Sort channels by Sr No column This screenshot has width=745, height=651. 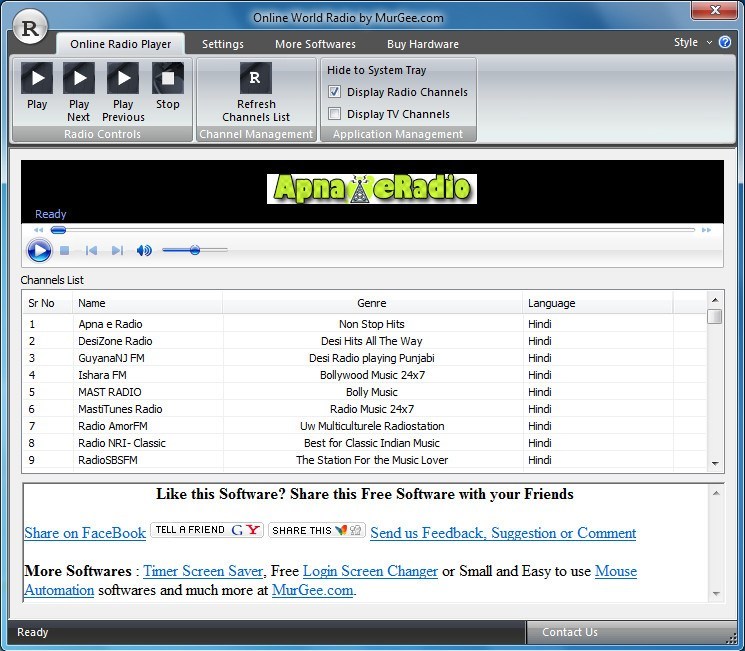coord(48,303)
